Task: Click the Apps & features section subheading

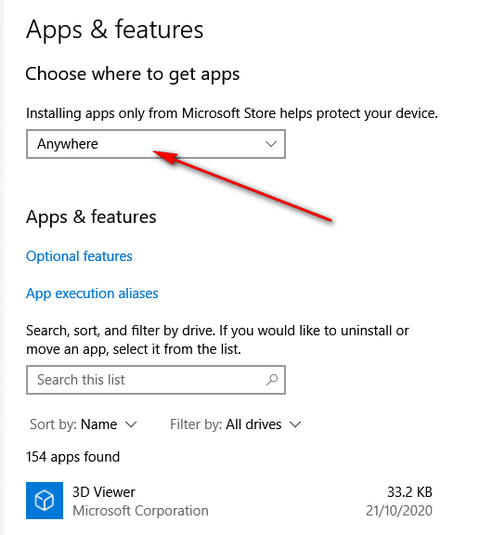Action: (x=91, y=217)
